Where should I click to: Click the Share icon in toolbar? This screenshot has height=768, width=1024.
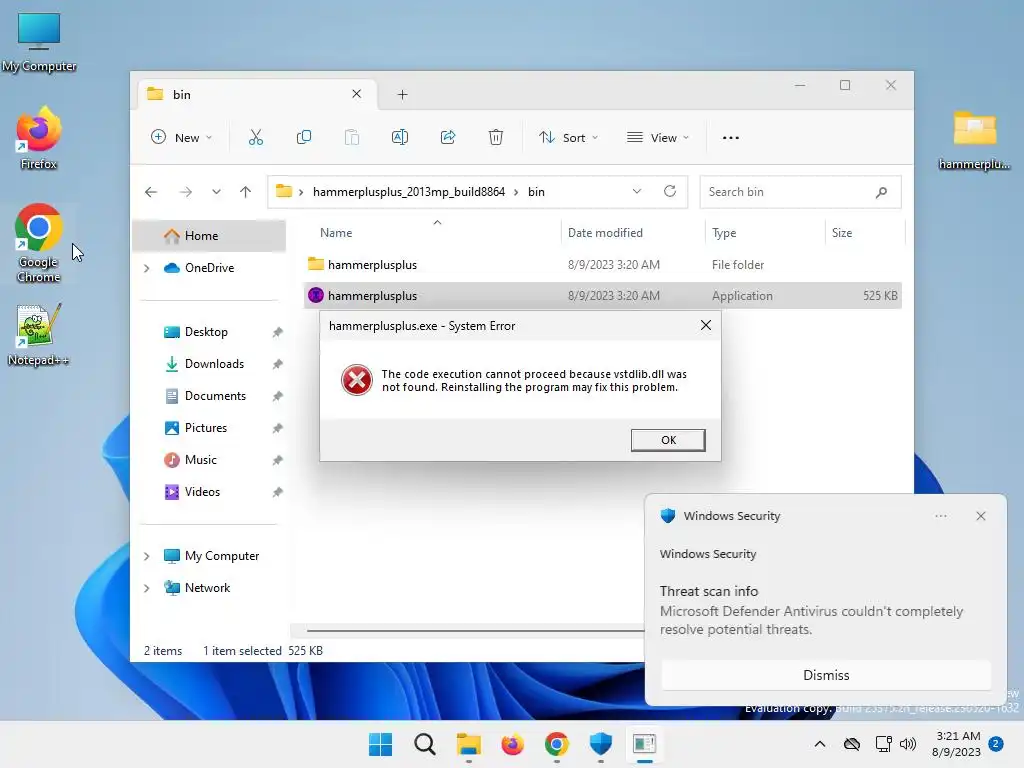click(448, 137)
